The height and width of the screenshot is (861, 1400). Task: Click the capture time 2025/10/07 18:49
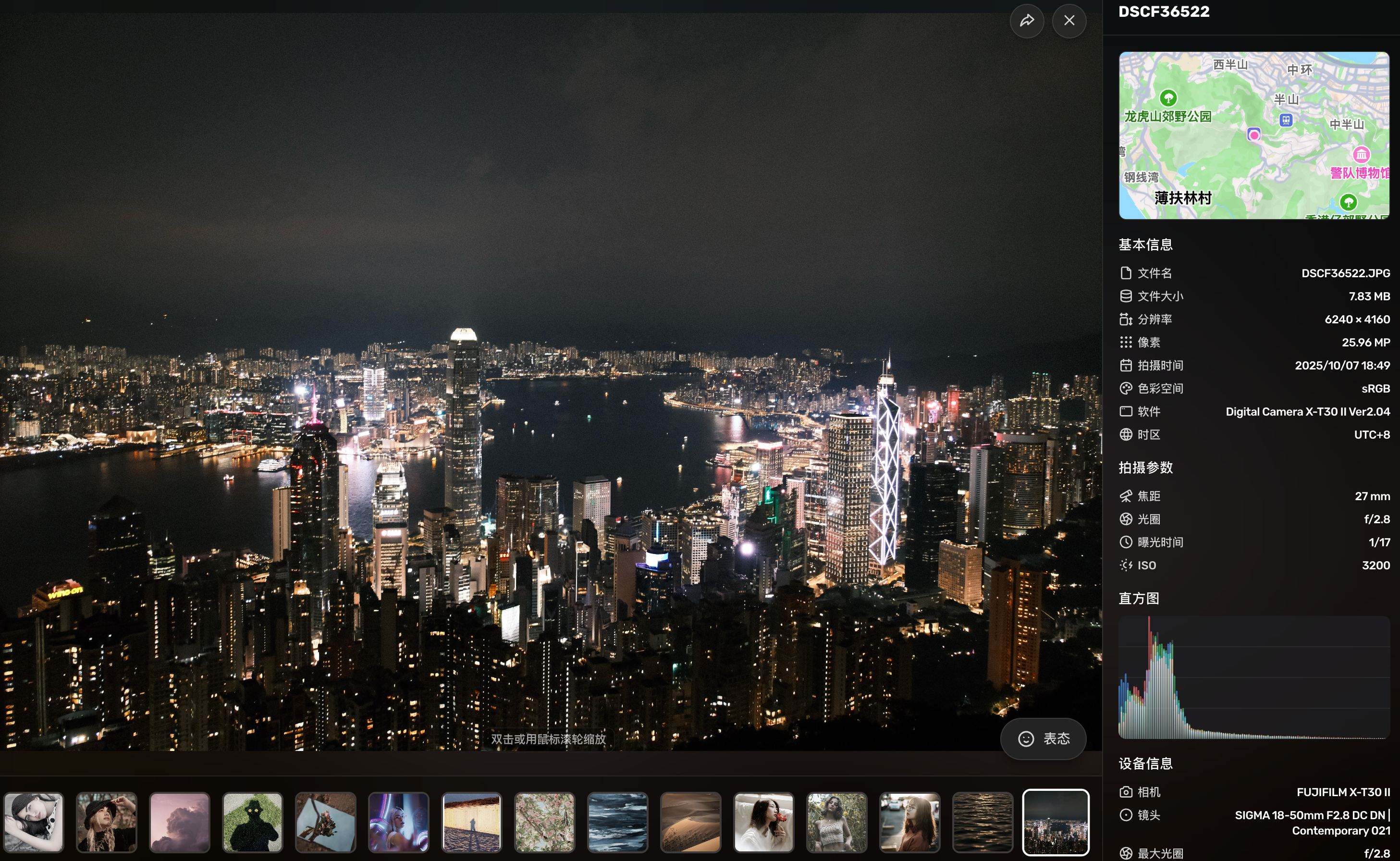(1342, 366)
